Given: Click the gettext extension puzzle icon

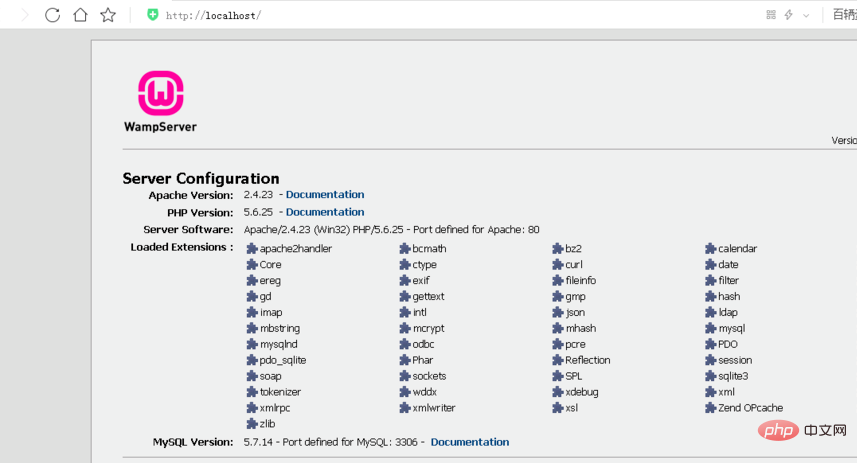Looking at the screenshot, I should point(404,296).
